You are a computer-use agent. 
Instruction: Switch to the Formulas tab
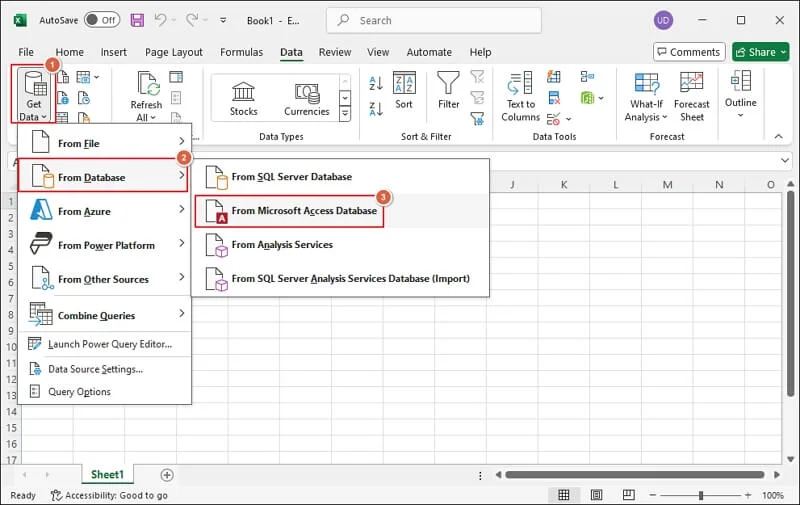pyautogui.click(x=241, y=52)
